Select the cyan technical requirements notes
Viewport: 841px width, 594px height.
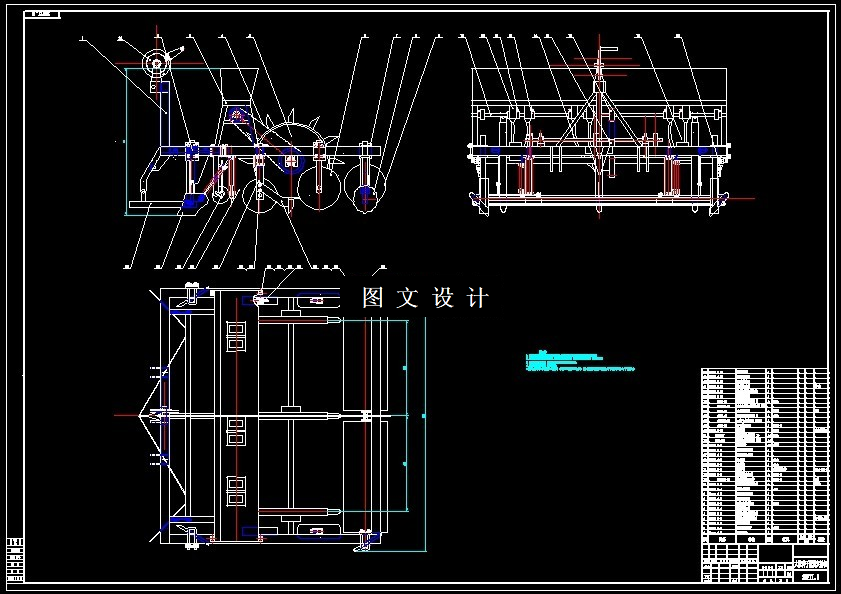click(x=580, y=362)
